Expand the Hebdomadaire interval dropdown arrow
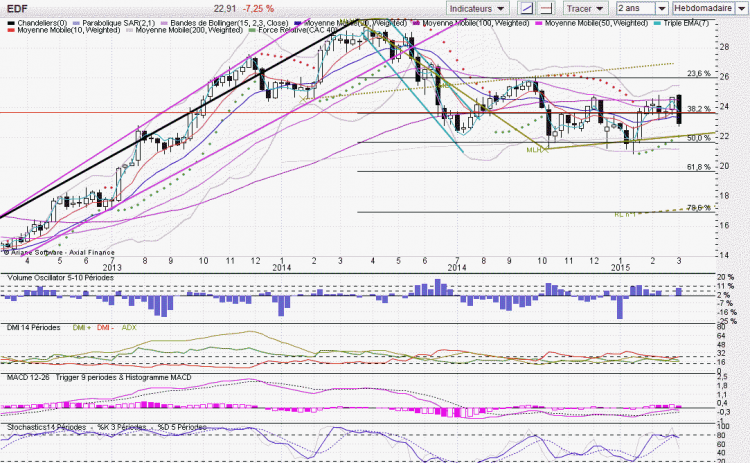 [x=740, y=9]
